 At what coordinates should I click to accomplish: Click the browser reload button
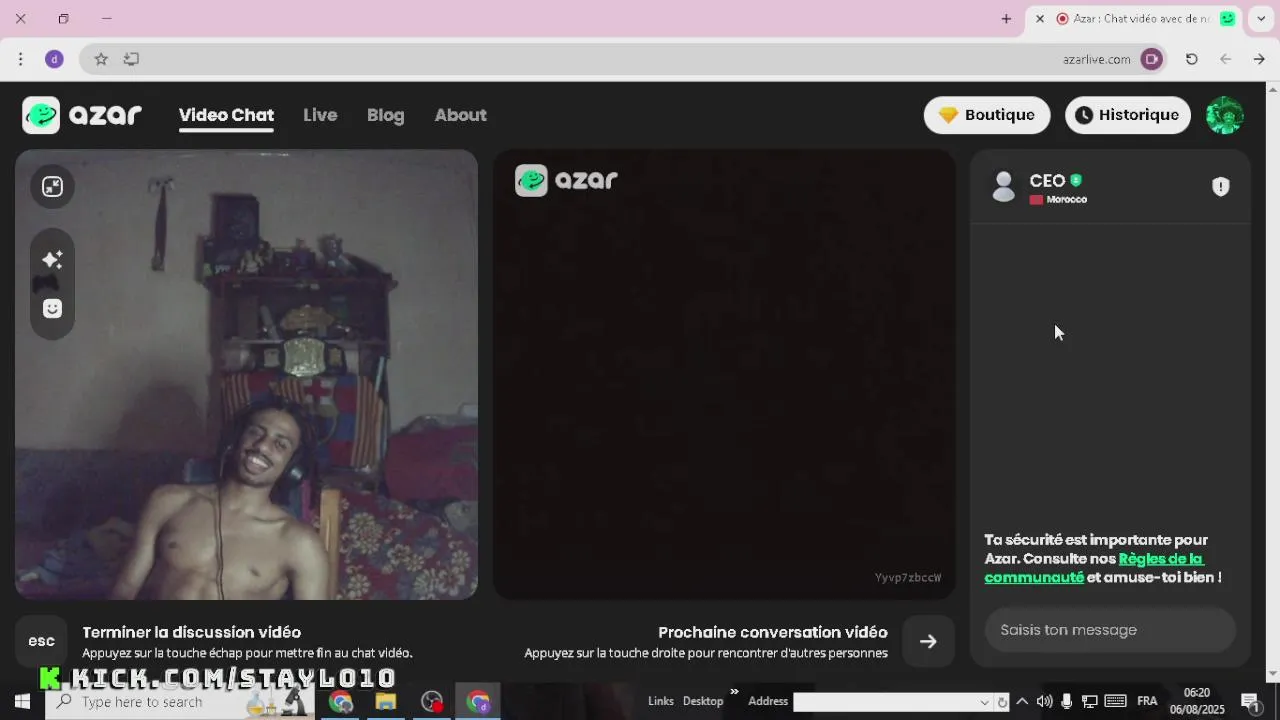(1191, 59)
